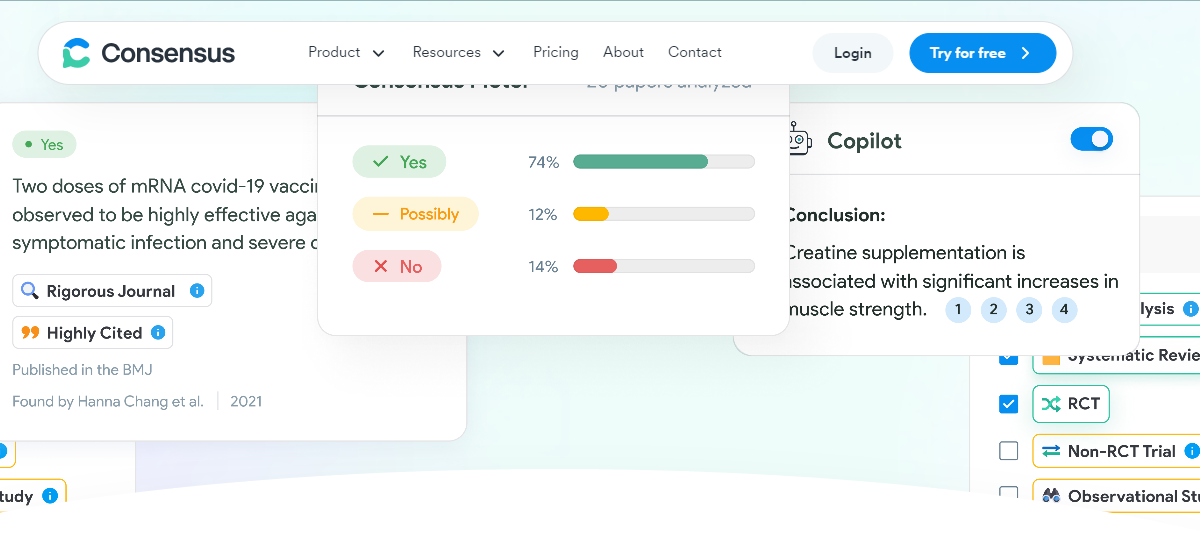Open citation number 2

(x=993, y=310)
